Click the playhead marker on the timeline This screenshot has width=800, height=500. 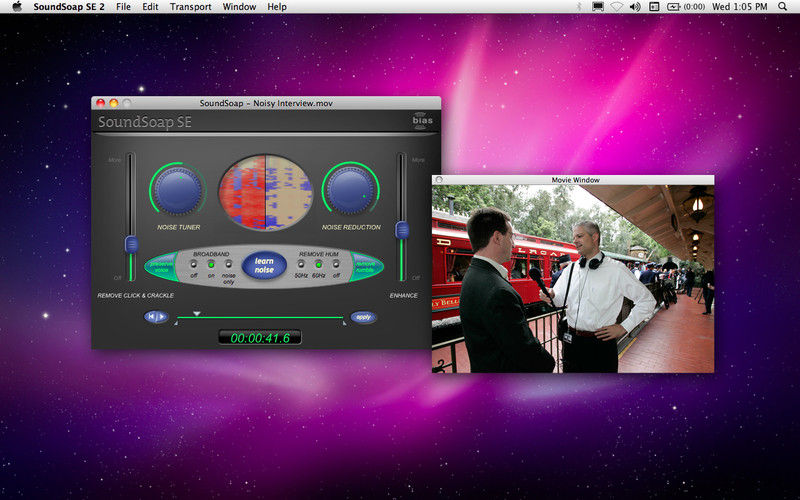point(197,313)
